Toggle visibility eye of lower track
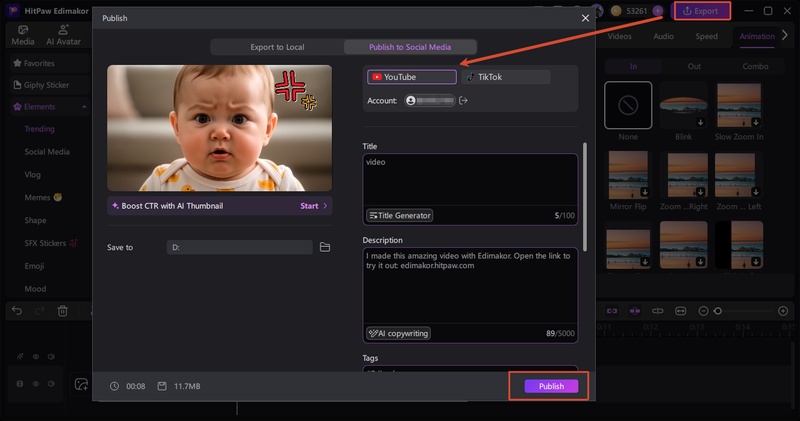Image resolution: width=800 pixels, height=421 pixels. 36,384
